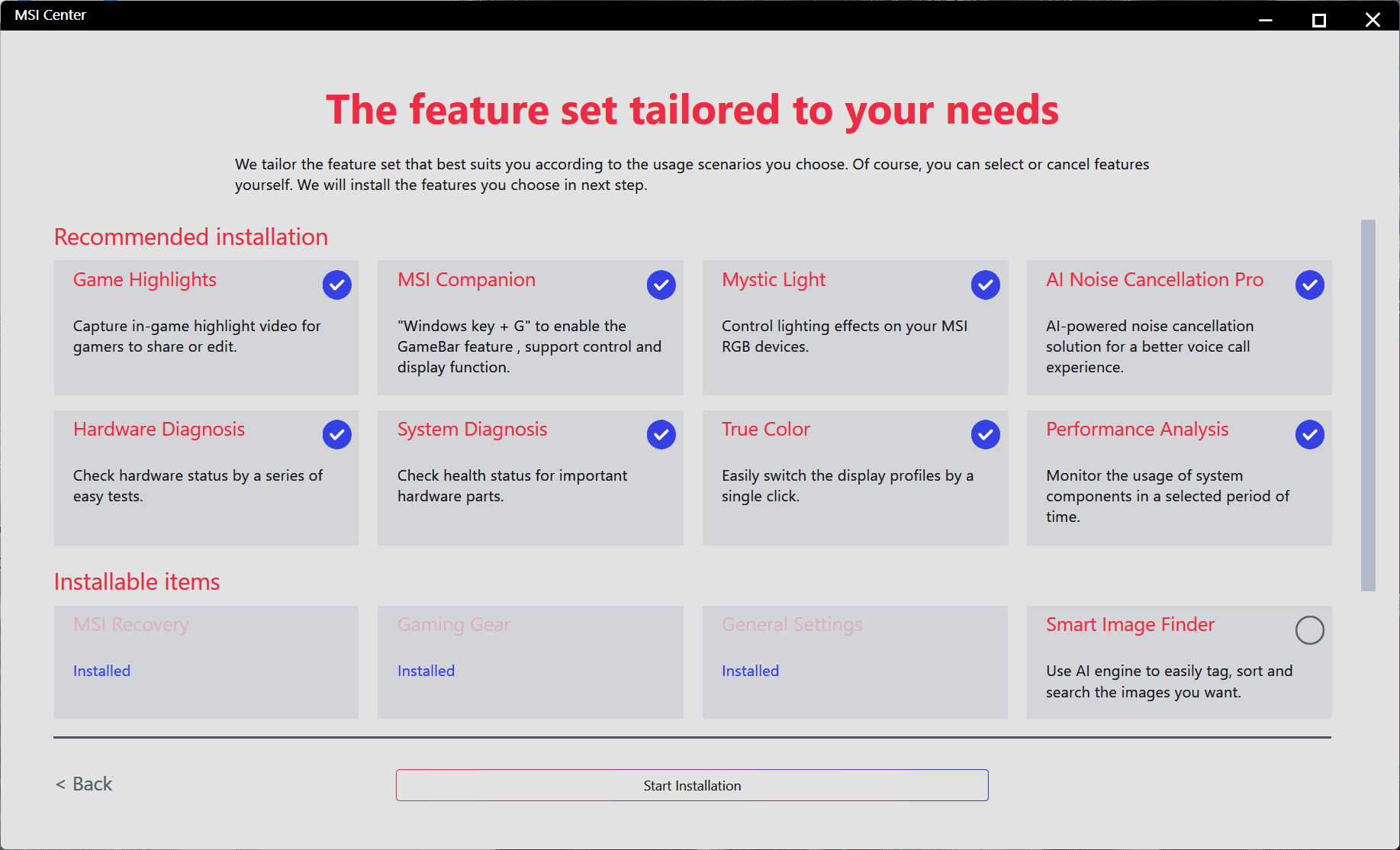Go back using the Back link
This screenshot has height=850, width=1400.
85,784
